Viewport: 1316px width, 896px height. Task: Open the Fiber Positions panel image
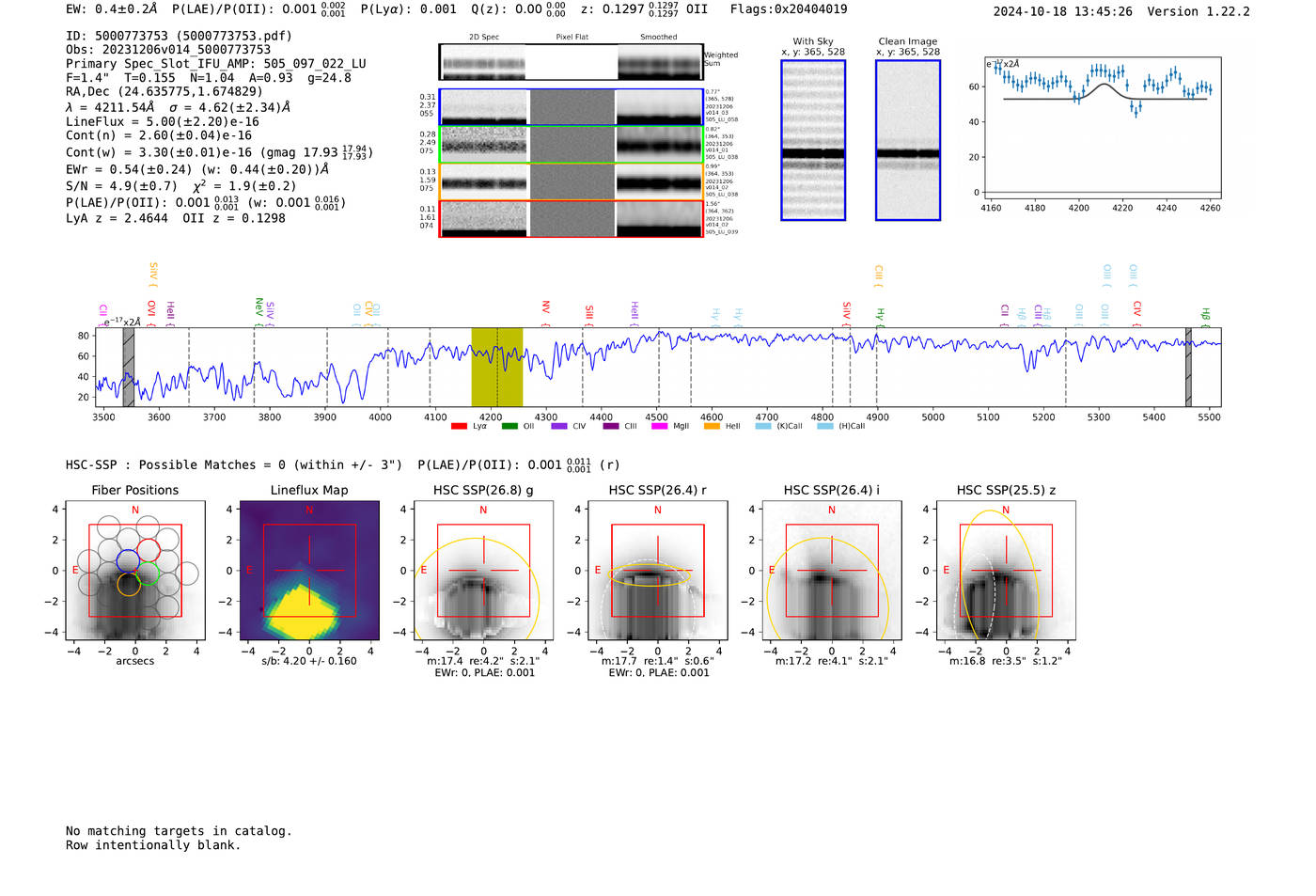(x=135, y=571)
